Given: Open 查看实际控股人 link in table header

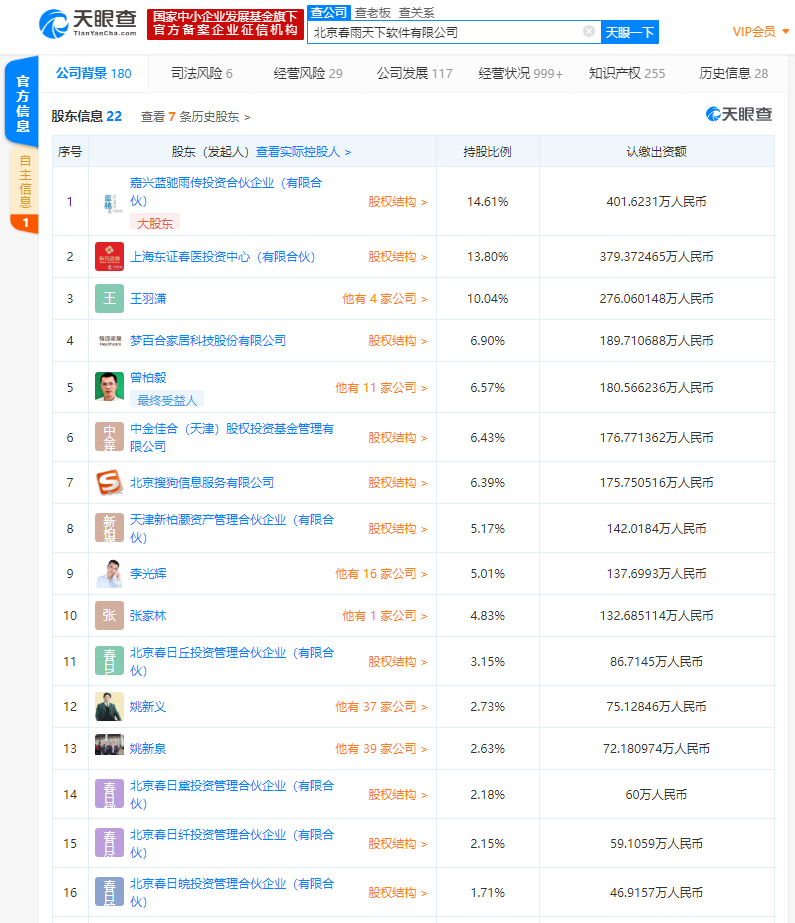Looking at the screenshot, I should 303,152.
